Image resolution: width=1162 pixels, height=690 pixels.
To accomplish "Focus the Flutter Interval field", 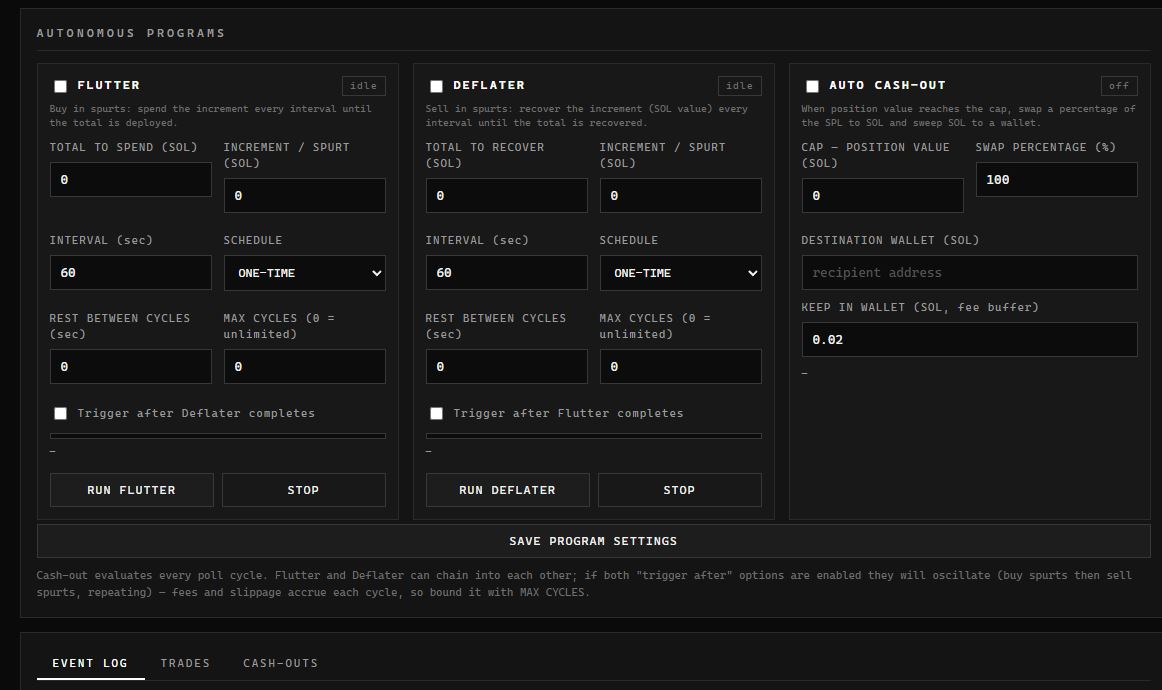I will (130, 273).
